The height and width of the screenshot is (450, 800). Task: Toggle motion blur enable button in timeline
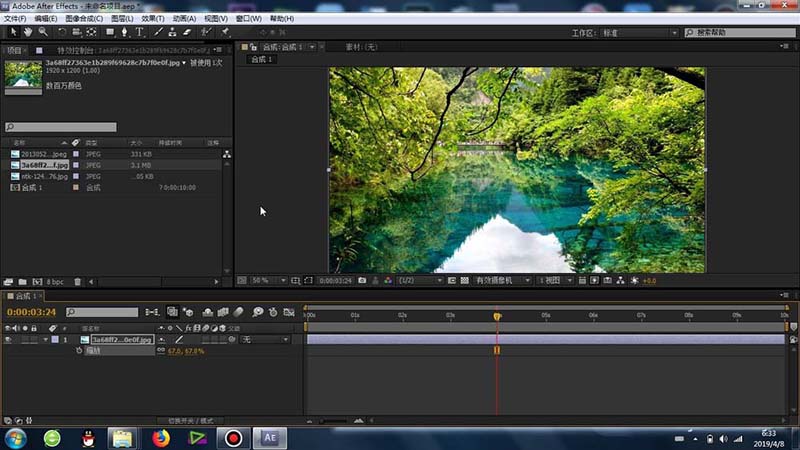click(238, 312)
